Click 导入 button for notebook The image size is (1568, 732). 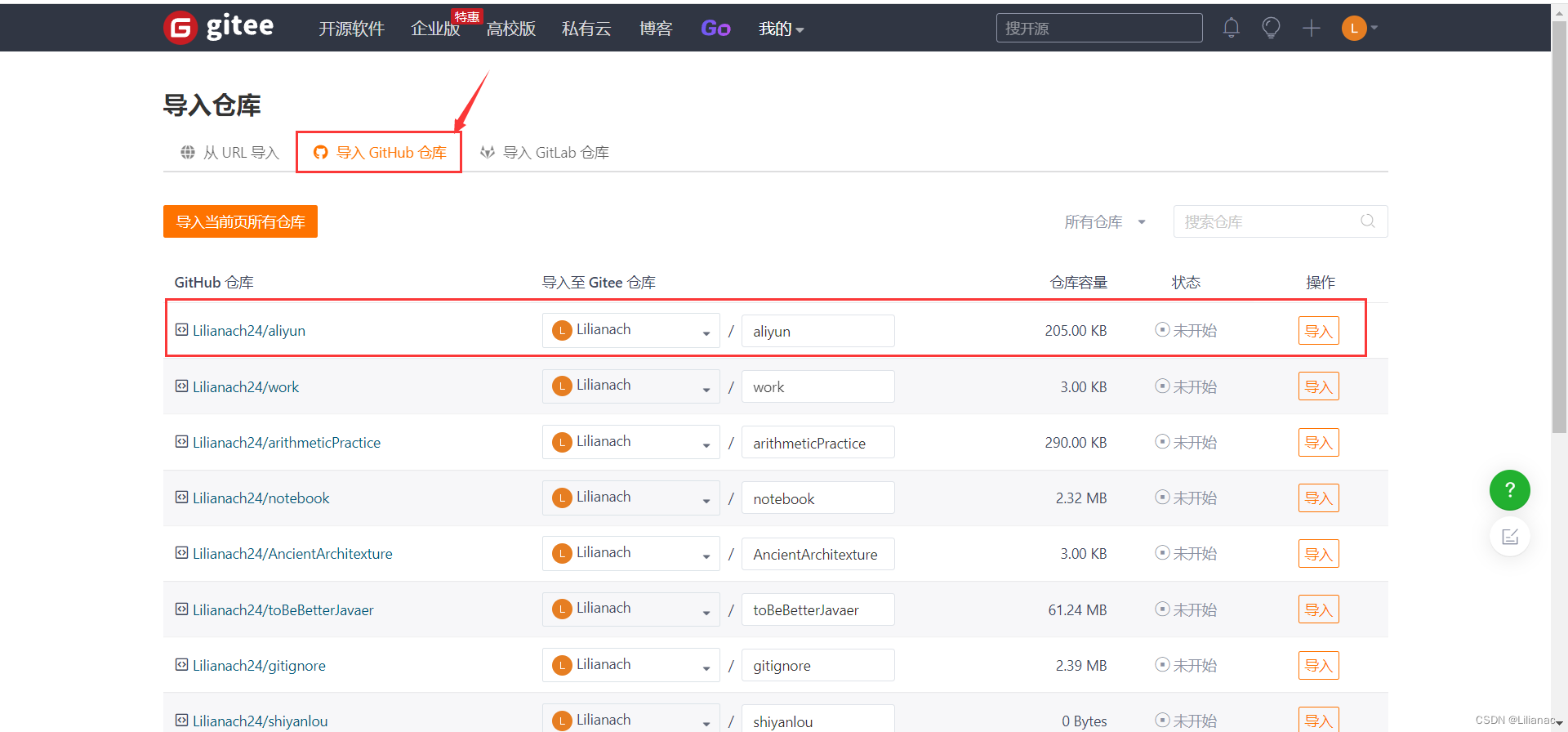tap(1318, 498)
